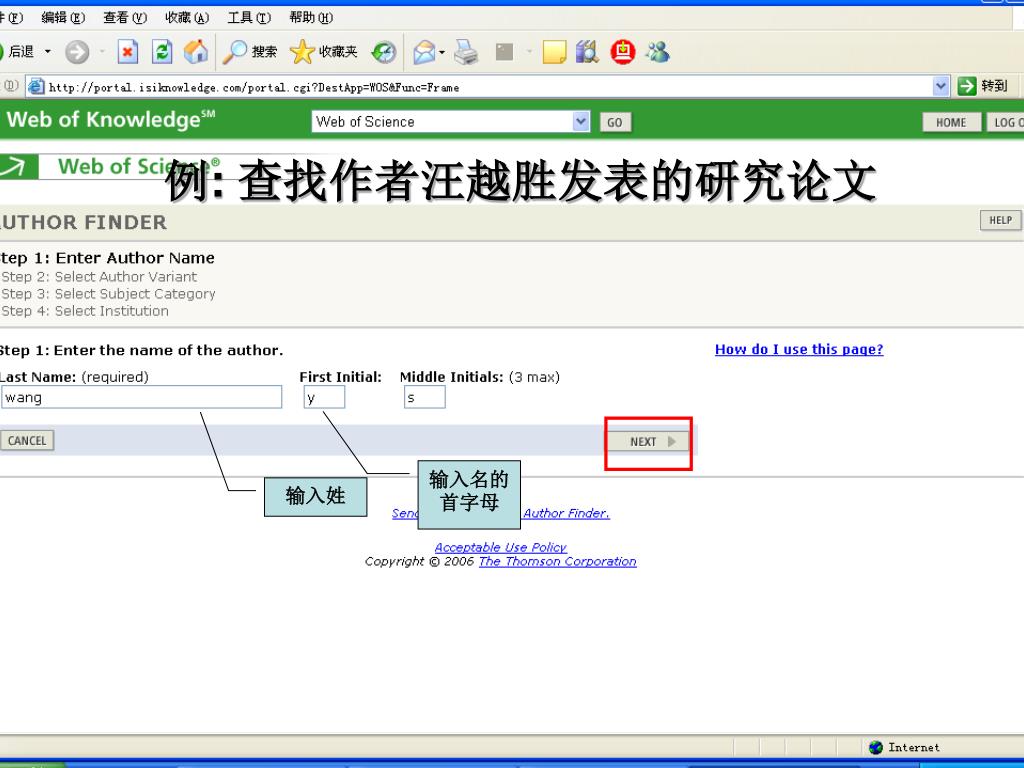Open the History clock icon
The width and height of the screenshot is (1024, 768).
384,52
